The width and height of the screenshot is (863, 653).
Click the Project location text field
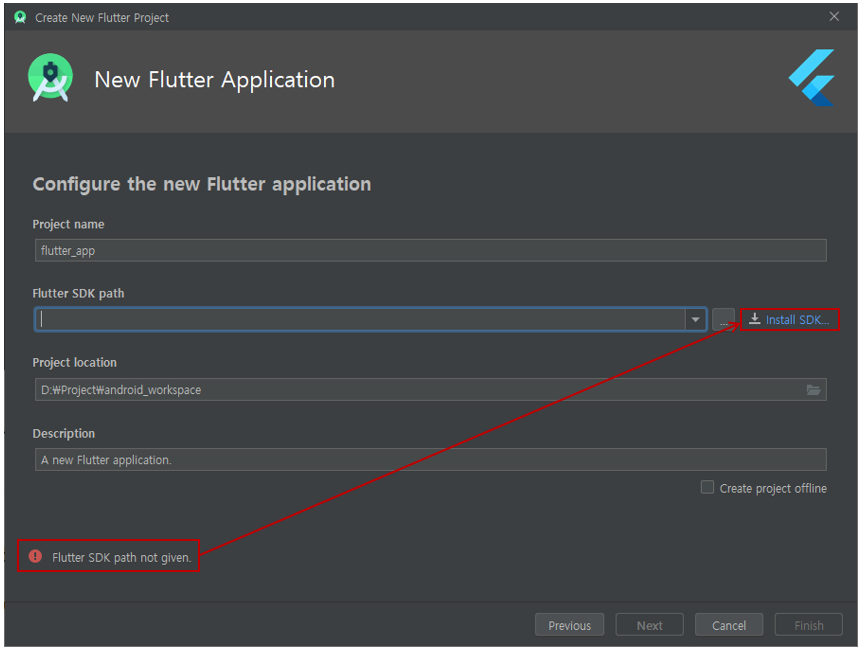click(430, 390)
